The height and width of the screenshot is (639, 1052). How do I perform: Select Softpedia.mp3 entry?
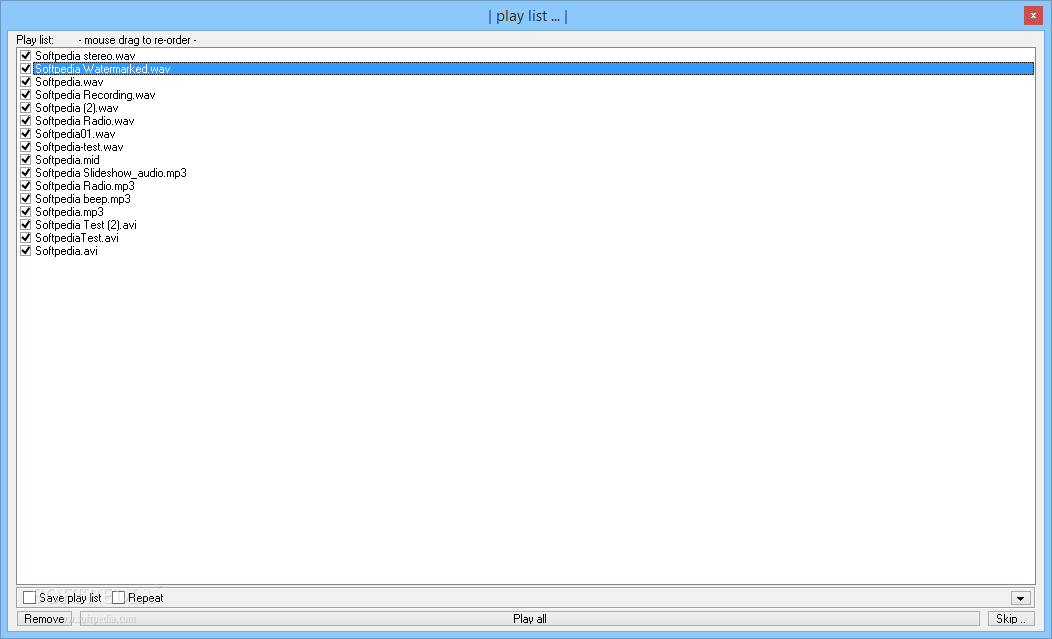tap(69, 211)
